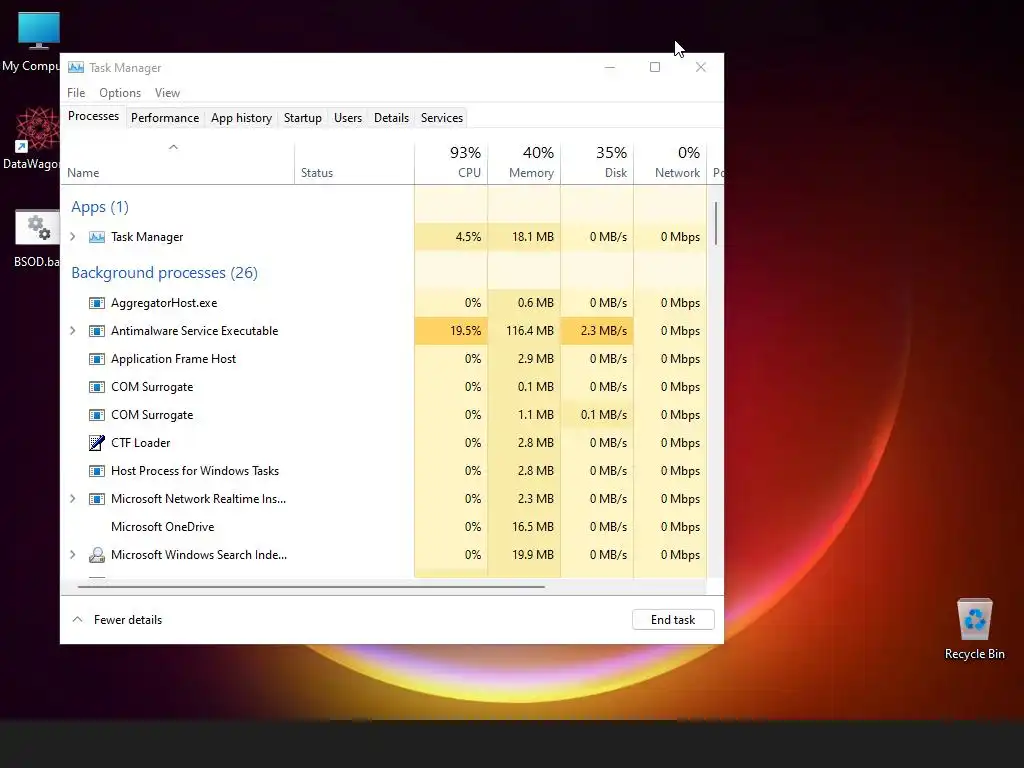The width and height of the screenshot is (1024, 768).
Task: Switch to the Startup tab
Action: 302,118
